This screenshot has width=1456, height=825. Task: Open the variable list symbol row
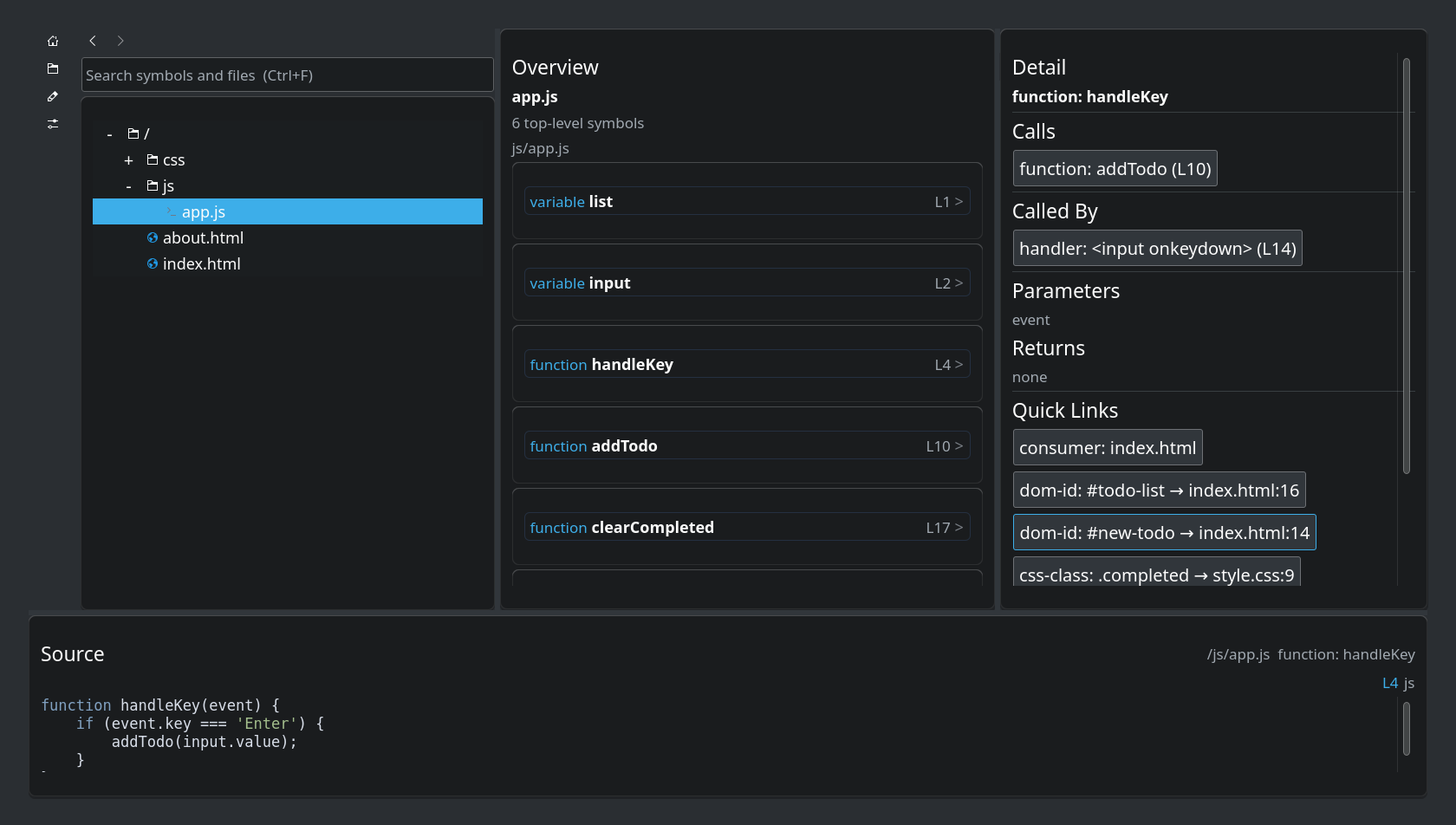747,201
